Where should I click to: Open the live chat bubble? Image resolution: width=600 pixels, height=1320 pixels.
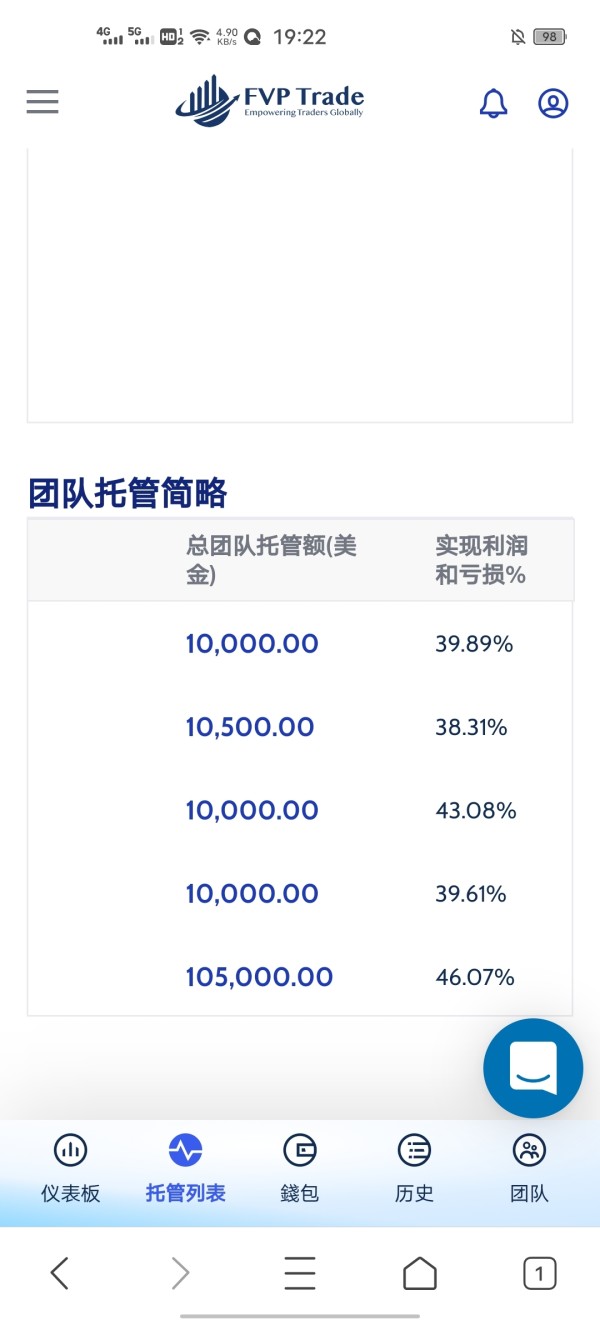532,1068
